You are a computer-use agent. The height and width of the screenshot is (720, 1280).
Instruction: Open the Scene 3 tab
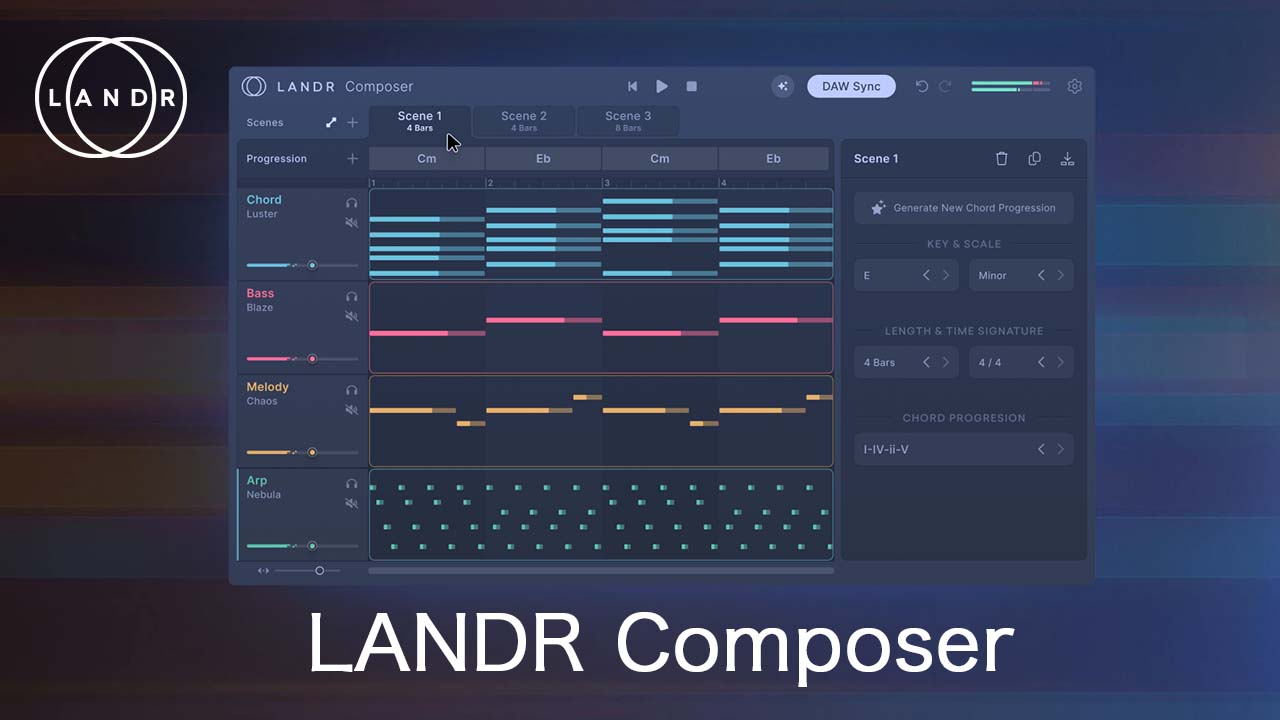628,121
